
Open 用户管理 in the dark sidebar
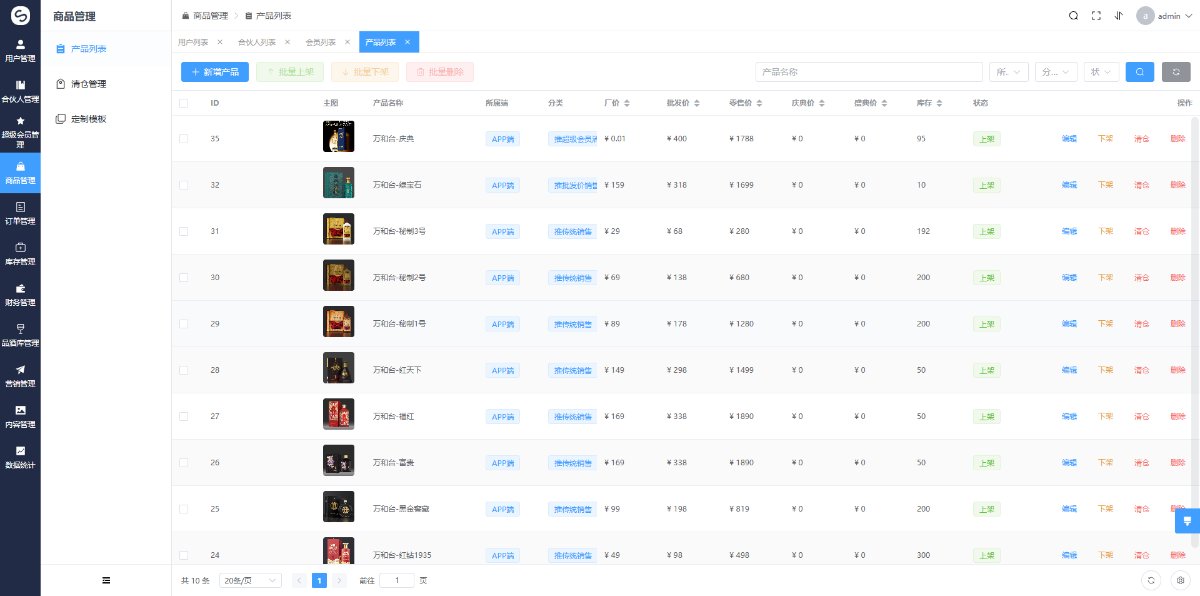(x=20, y=51)
